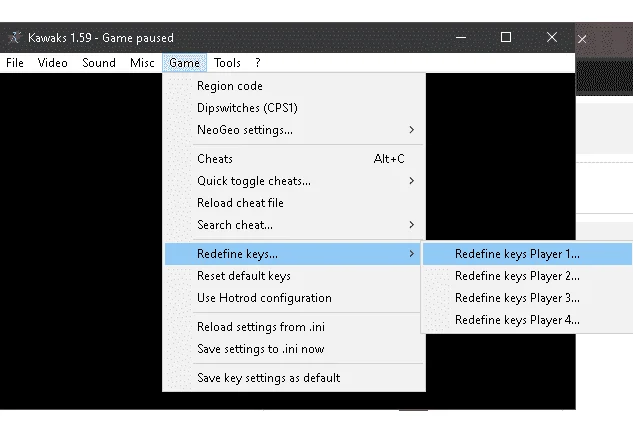Click the Kawaks app icon in title bar
Image resolution: width=633 pixels, height=432 pixels.
pyautogui.click(x=15, y=38)
